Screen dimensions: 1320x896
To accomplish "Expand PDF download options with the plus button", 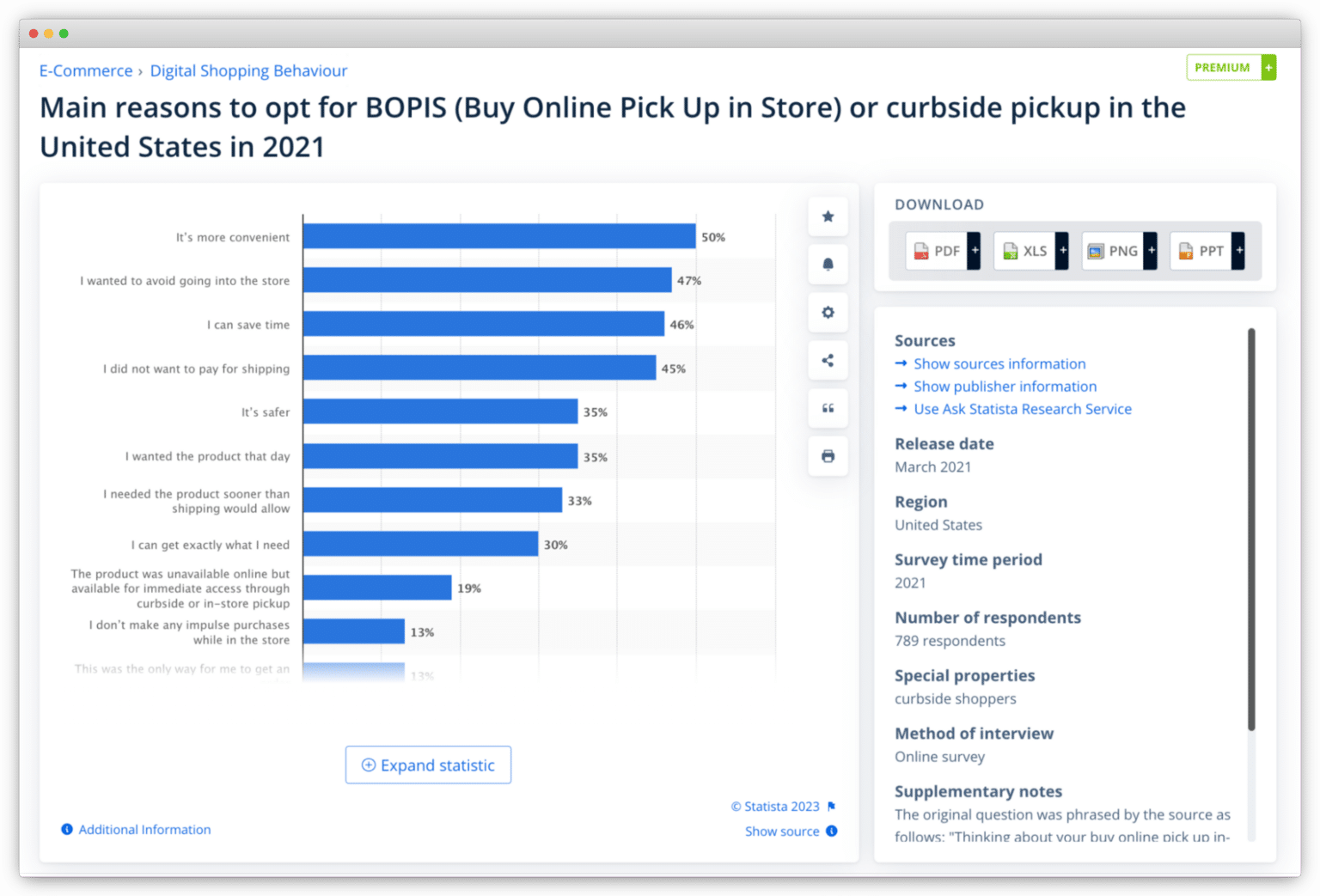I will coord(975,250).
